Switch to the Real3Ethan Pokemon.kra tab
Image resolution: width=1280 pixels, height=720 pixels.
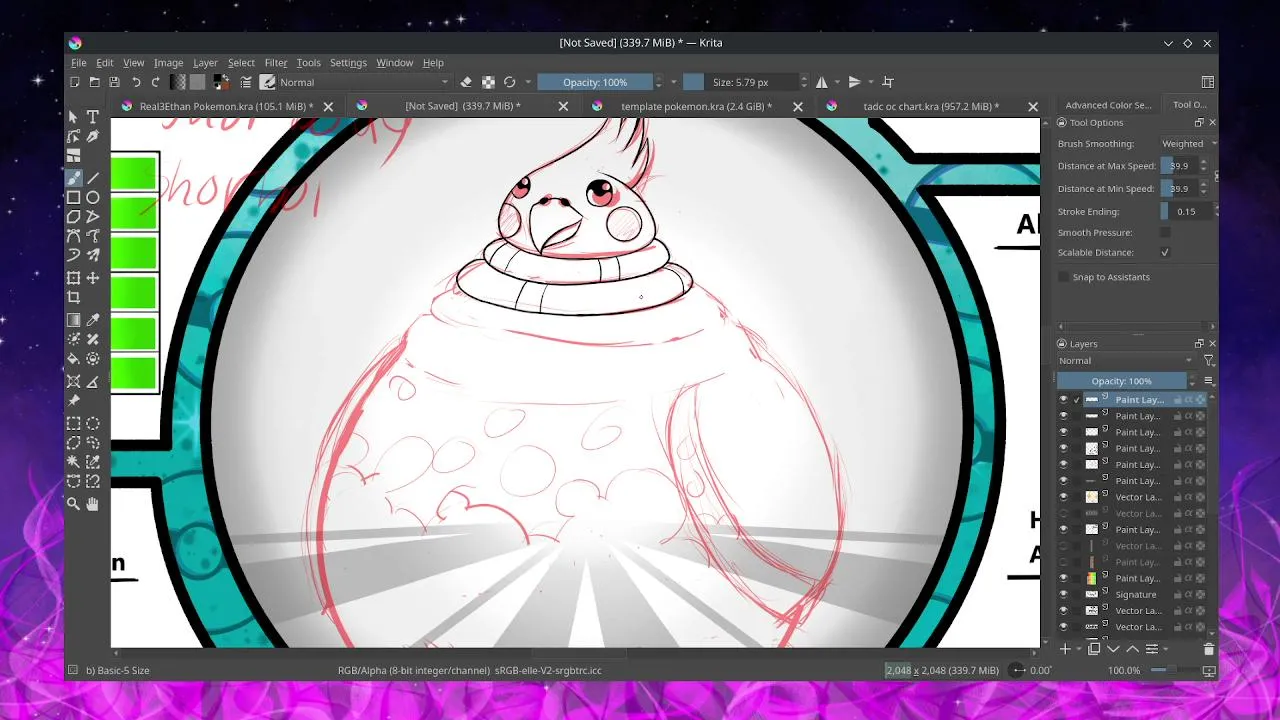tap(226, 106)
